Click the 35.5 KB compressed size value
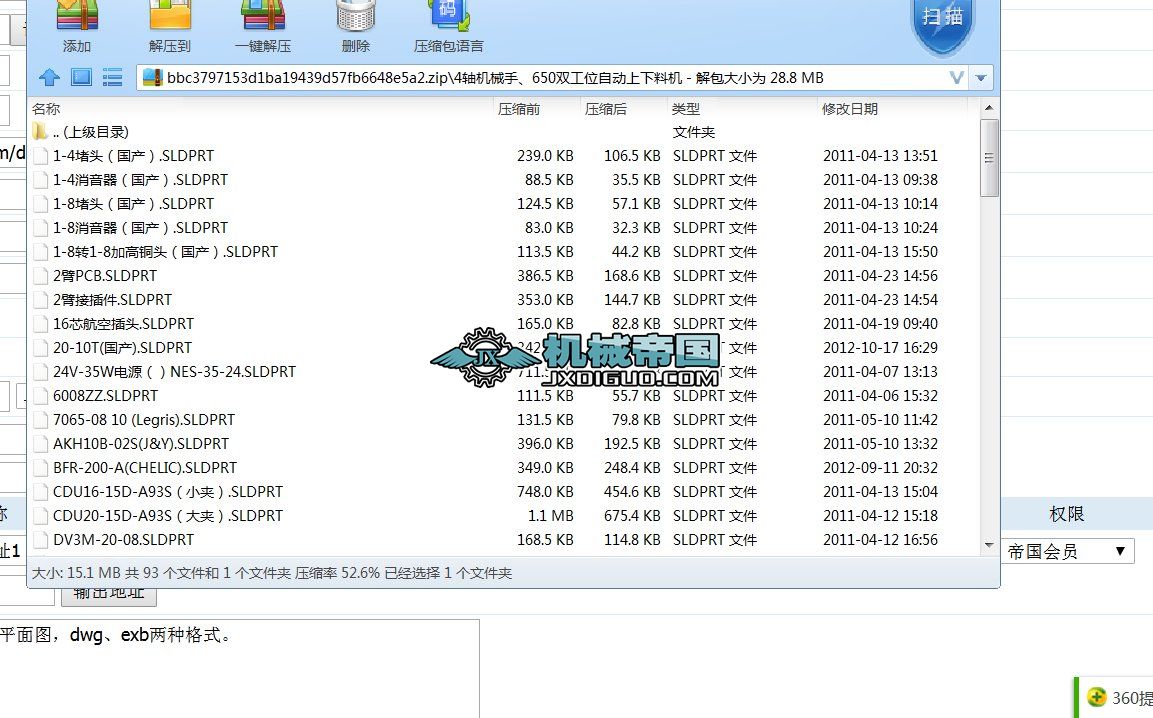Viewport: 1153px width, 718px height. [636, 180]
